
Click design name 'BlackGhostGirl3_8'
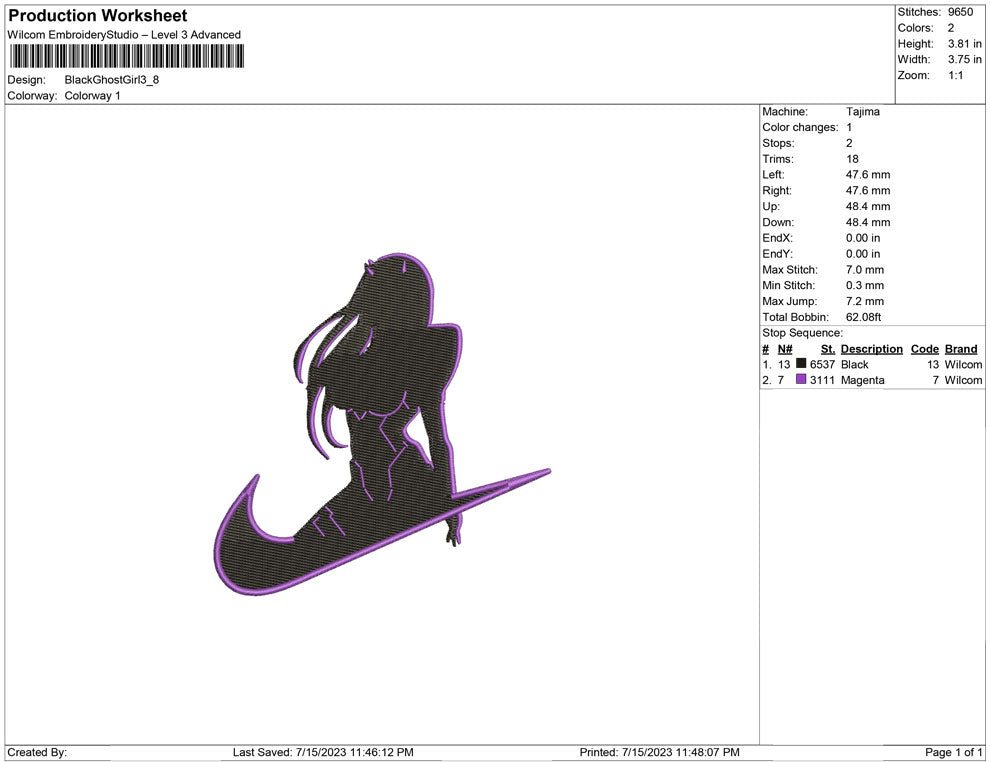[x=112, y=80]
